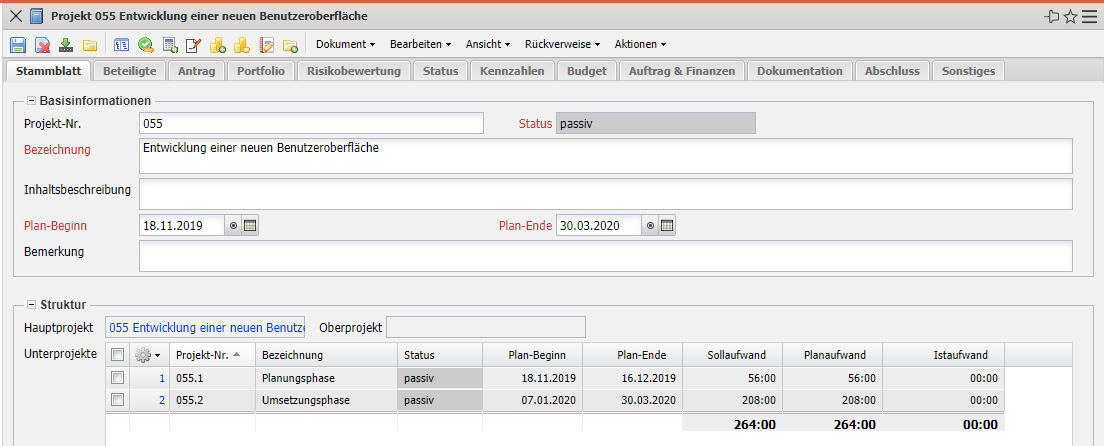Open the Dokumentation tab
This screenshot has width=1104, height=446.
pos(799,71)
